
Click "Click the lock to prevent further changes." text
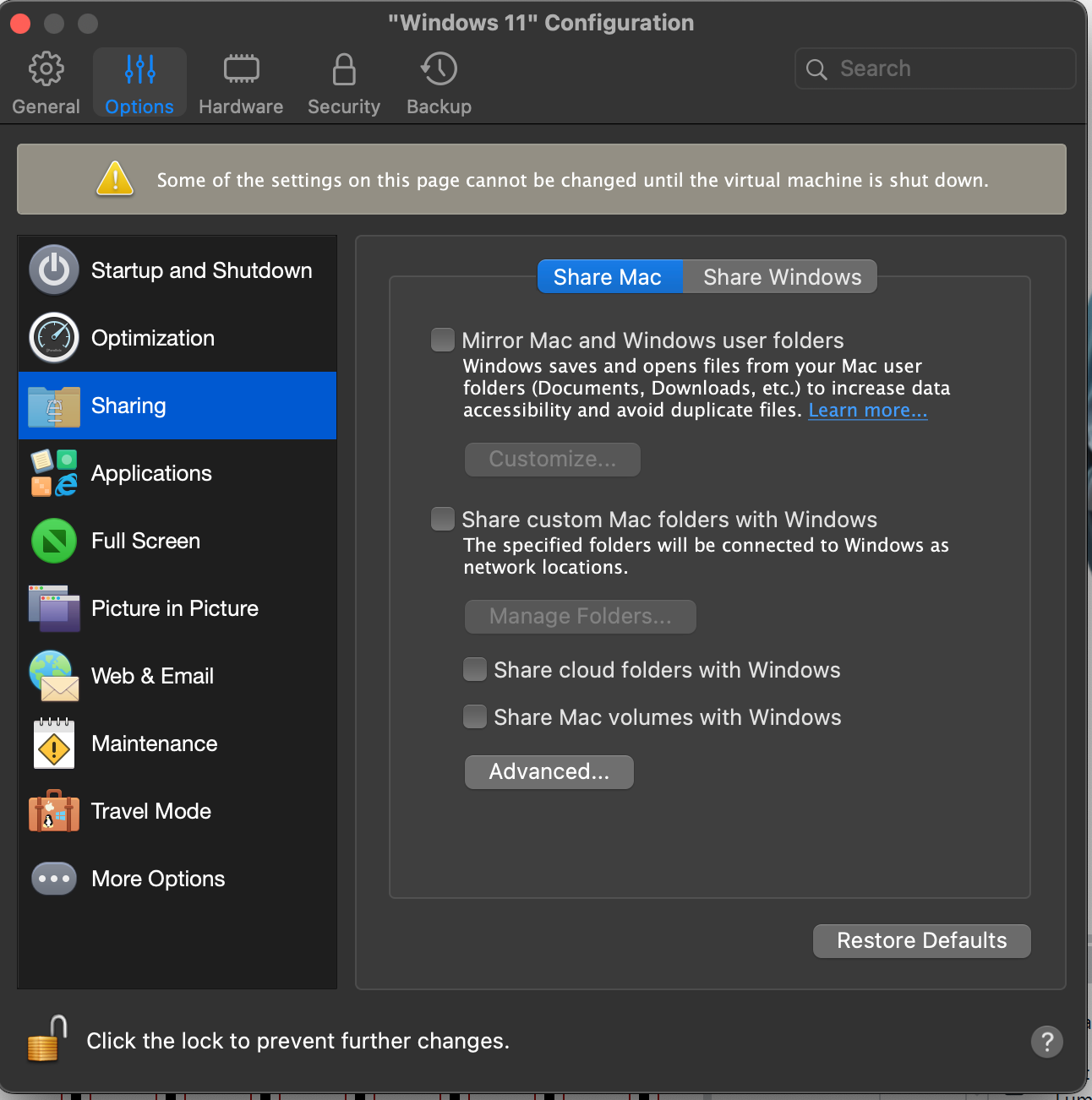[298, 1041]
